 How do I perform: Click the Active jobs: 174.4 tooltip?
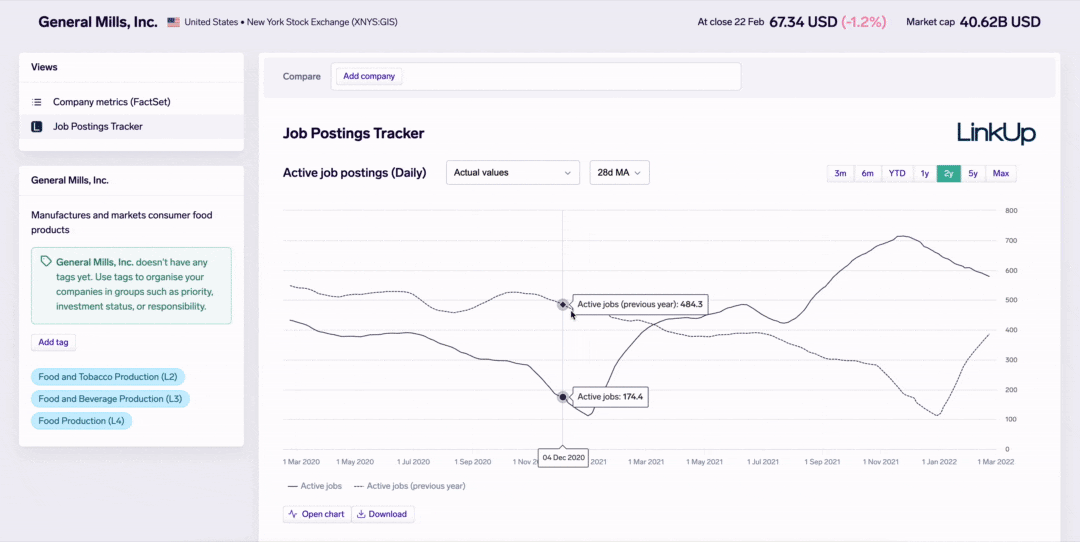[610, 397]
